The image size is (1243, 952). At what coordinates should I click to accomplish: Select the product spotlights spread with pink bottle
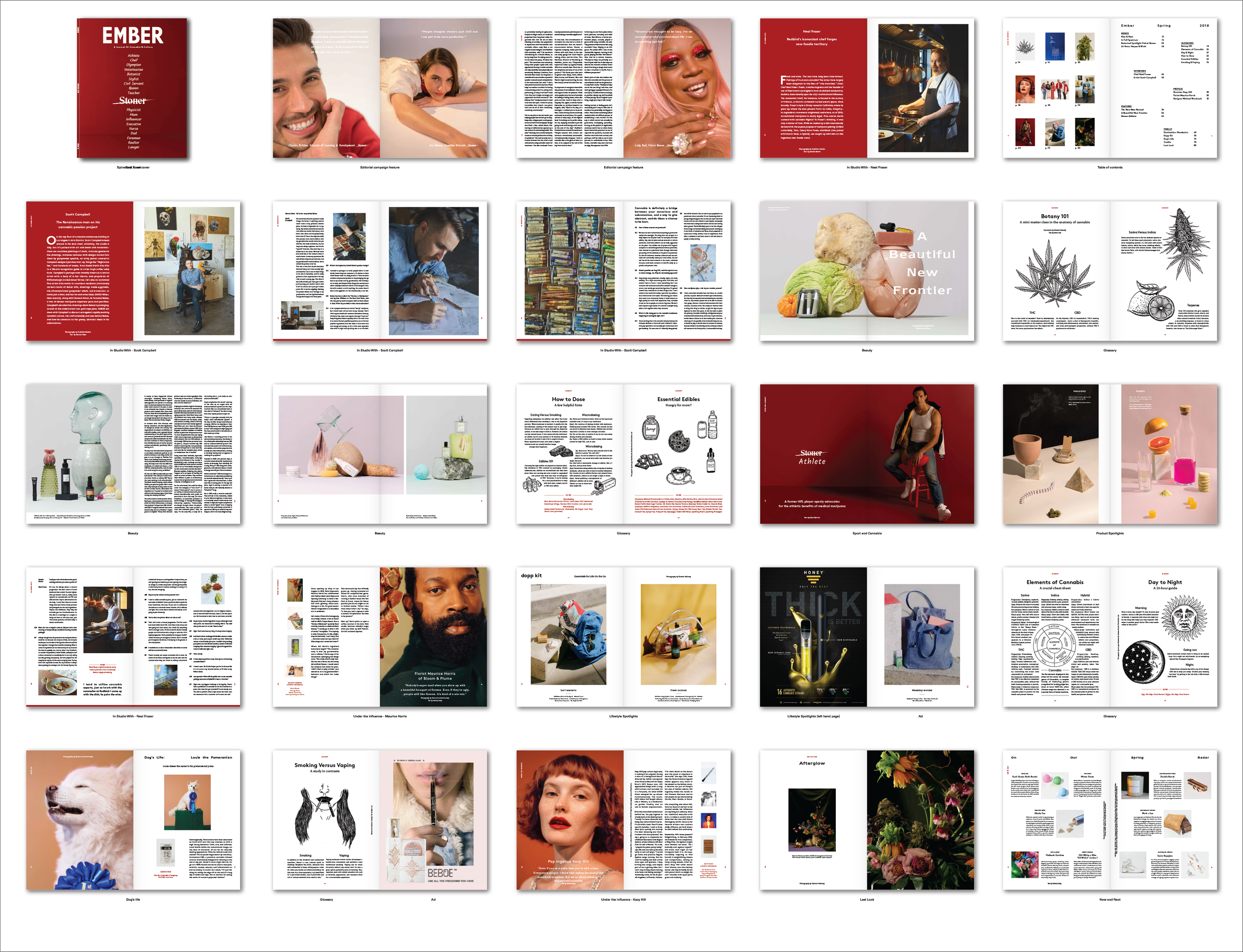(1110, 454)
